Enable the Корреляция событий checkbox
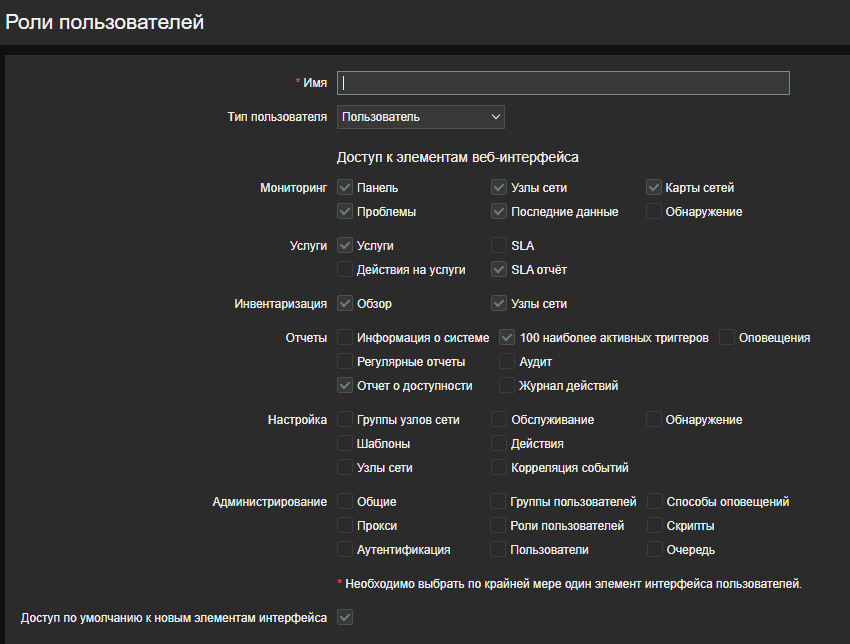This screenshot has width=850, height=644. pos(499,468)
